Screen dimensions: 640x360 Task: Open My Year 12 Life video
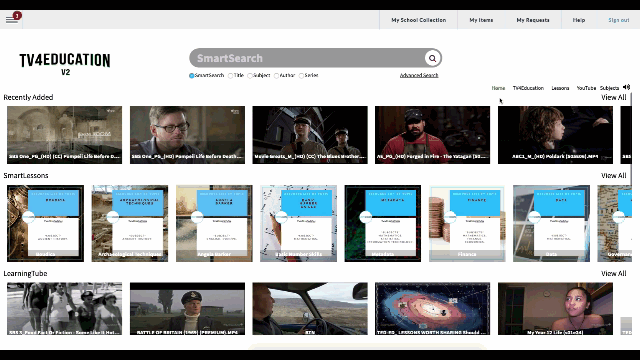[555, 309]
